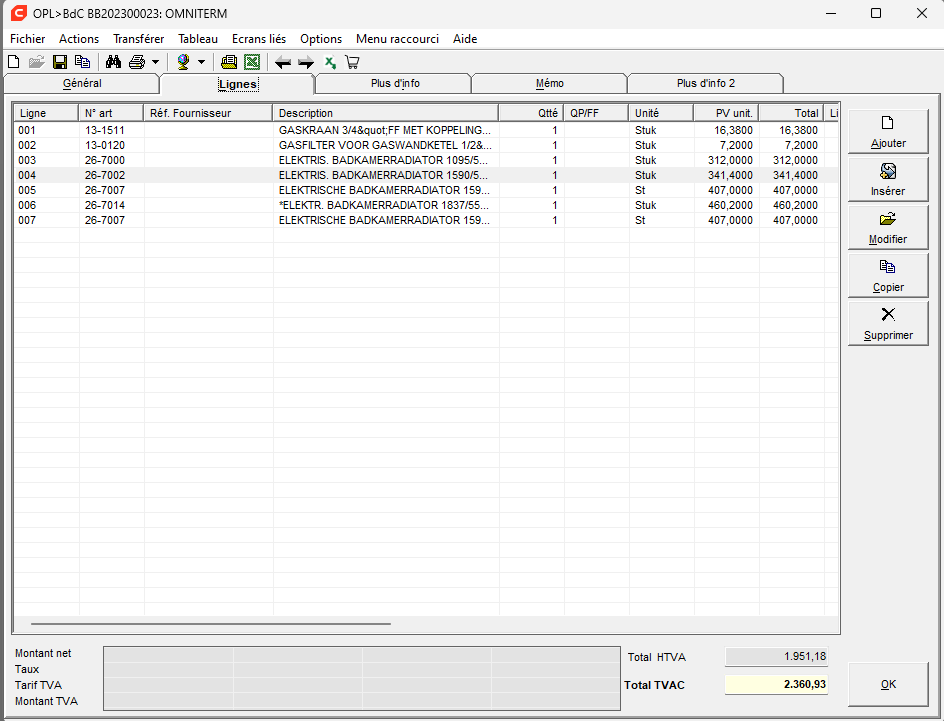
Task: Click the green Excel spreadsheet icon
Action: 252,62
